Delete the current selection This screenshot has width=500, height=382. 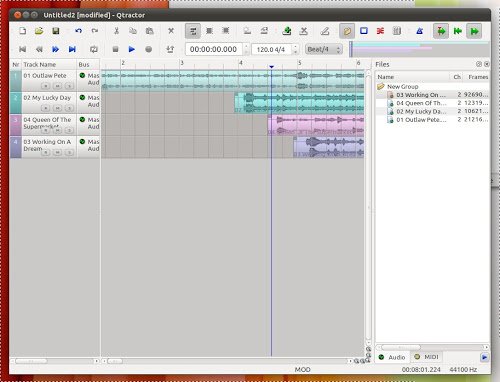tap(171, 31)
